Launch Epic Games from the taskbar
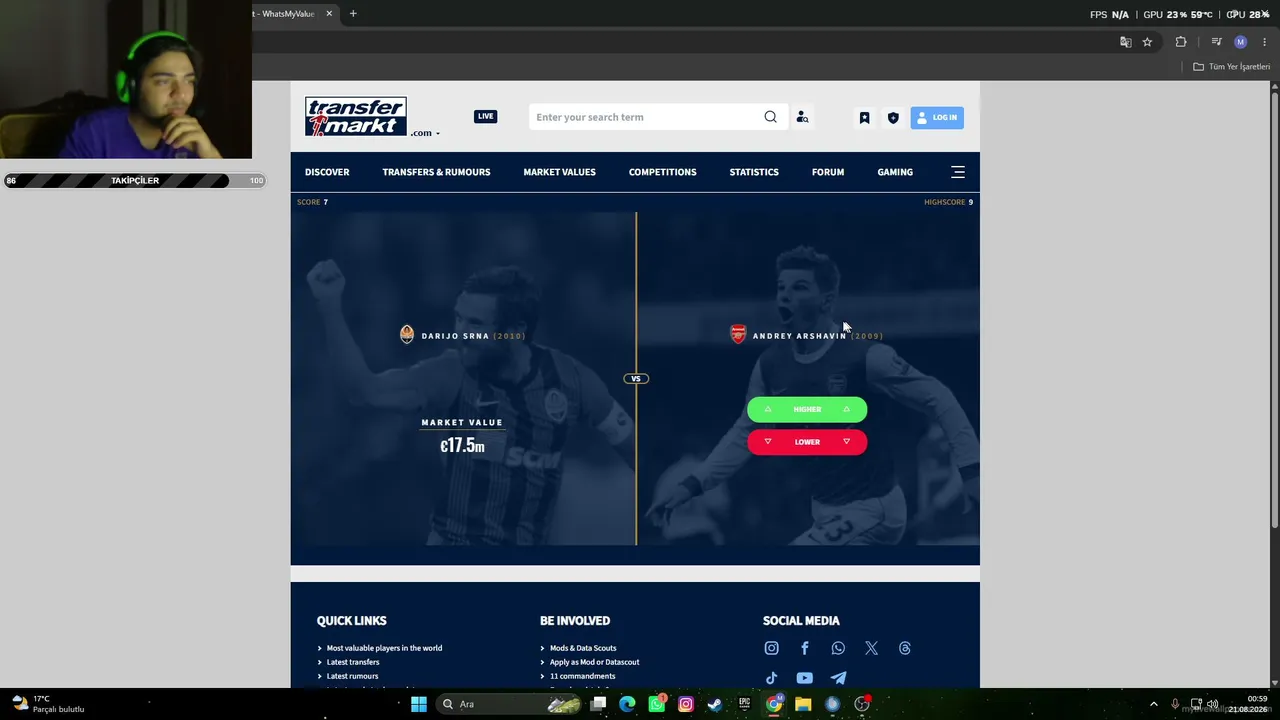Viewport: 1280px width, 720px height. tap(744, 704)
